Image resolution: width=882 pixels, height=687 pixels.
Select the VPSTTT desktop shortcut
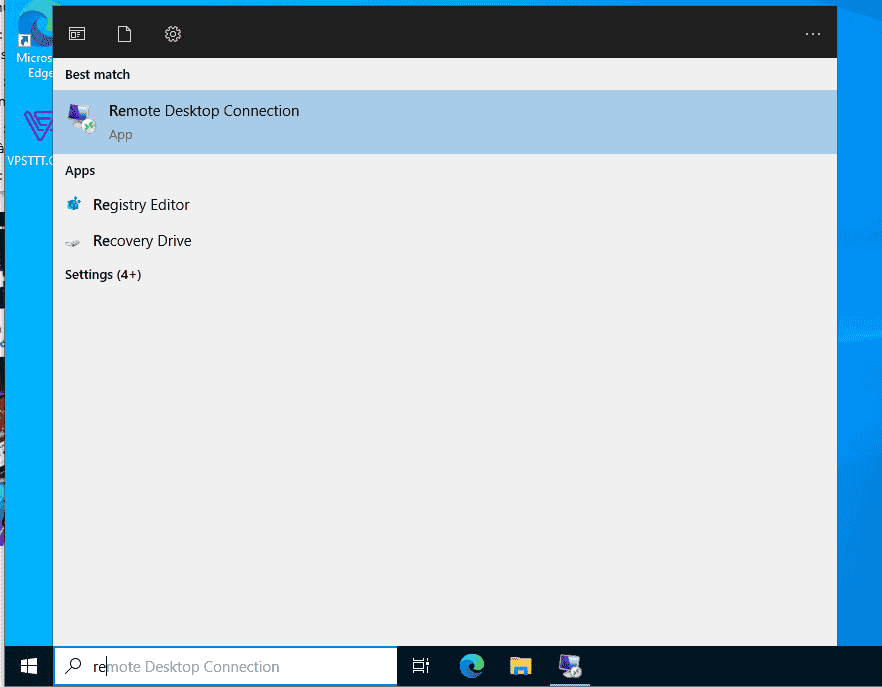[x=31, y=138]
